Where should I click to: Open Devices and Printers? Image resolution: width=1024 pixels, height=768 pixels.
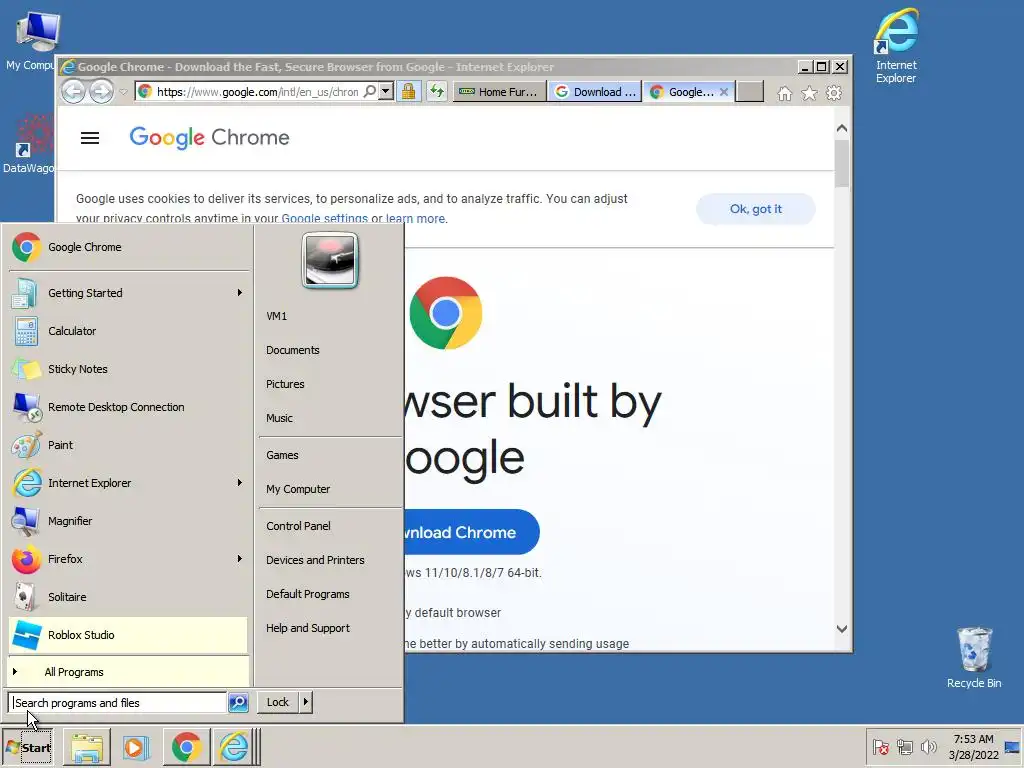pos(315,560)
